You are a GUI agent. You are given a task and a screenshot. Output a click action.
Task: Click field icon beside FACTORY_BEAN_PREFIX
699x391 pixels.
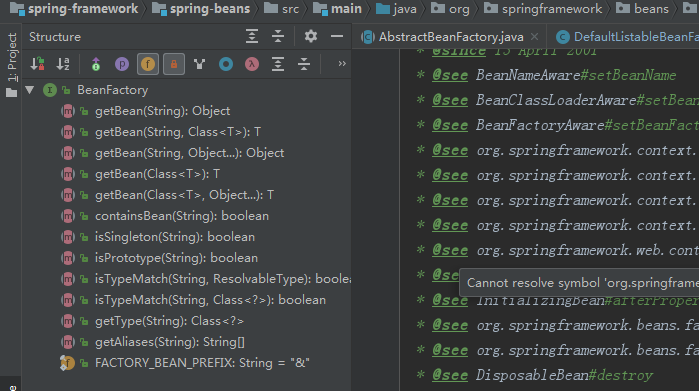[67, 363]
